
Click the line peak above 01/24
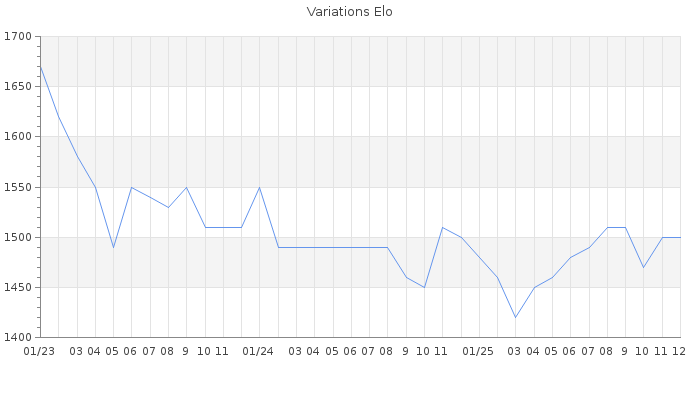point(259,187)
